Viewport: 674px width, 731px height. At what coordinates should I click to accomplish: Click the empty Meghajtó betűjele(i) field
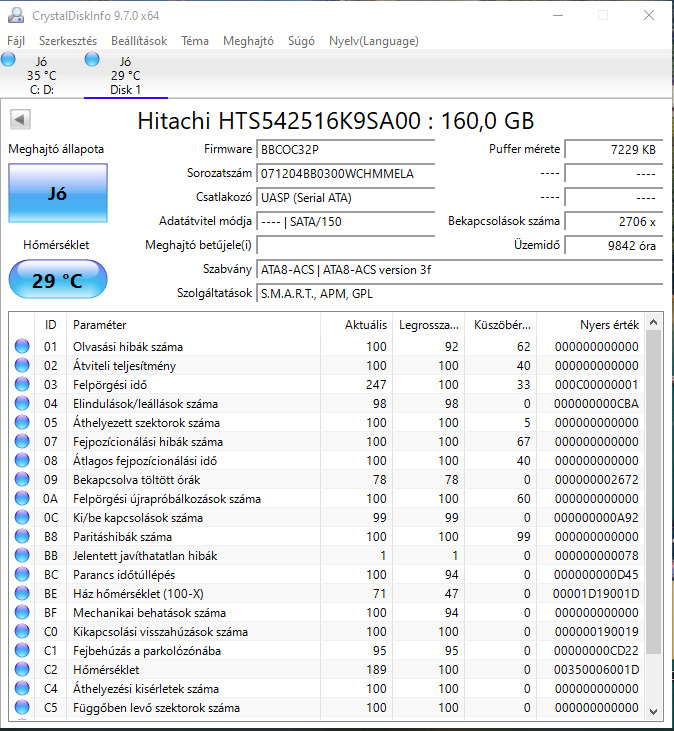345,245
